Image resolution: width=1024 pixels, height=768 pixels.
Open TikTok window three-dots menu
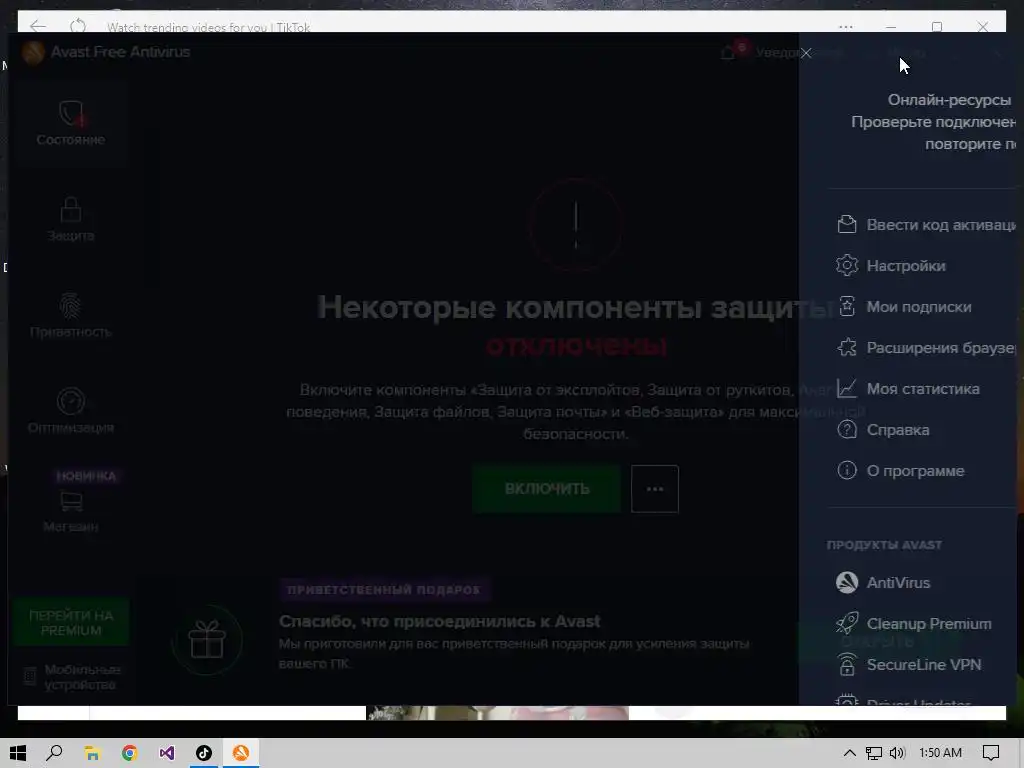846,27
